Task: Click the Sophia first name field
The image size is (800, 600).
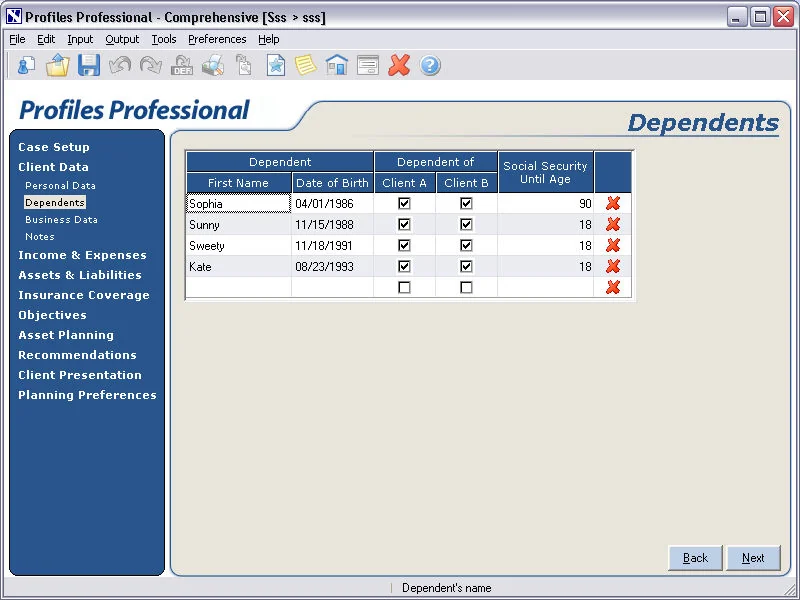Action: [239, 204]
